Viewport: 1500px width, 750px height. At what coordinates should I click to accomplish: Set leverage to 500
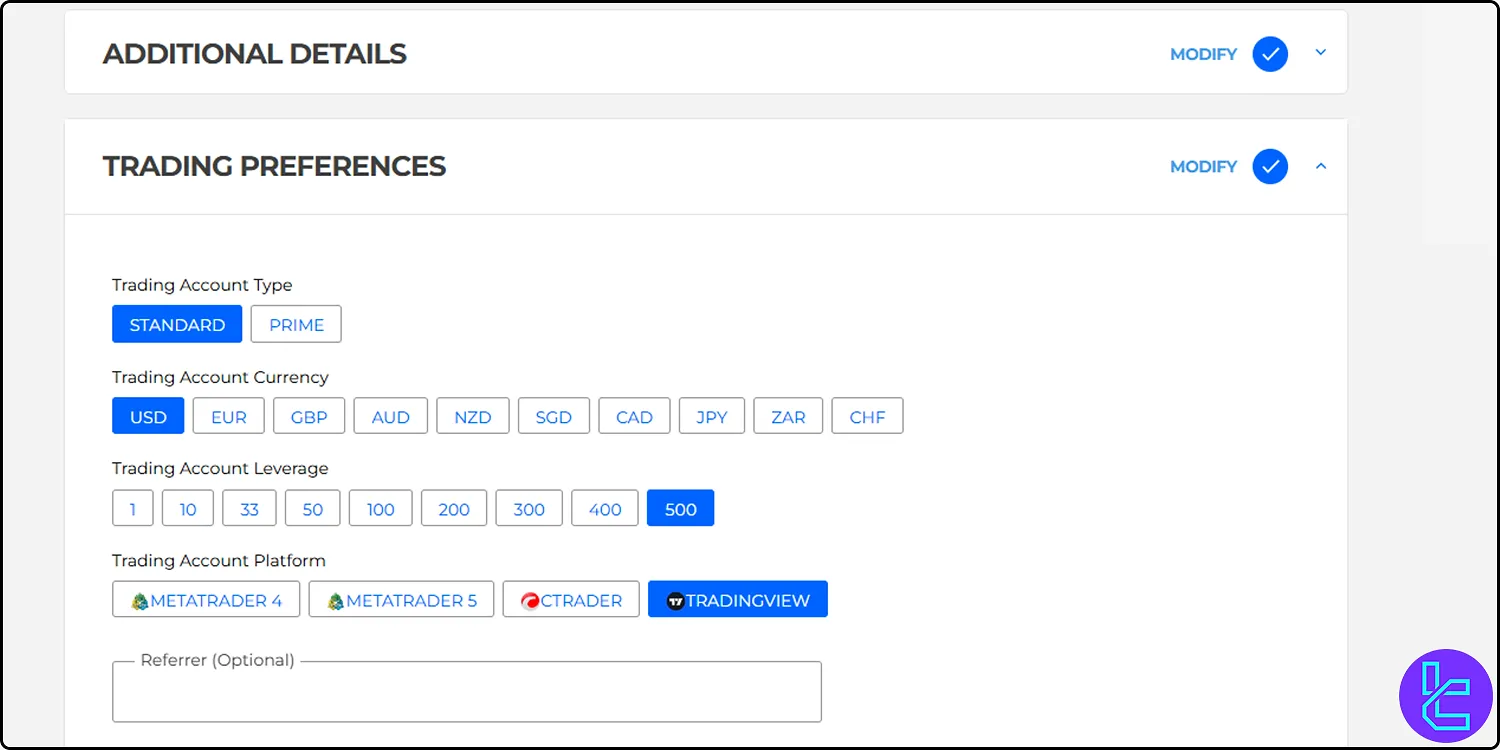click(x=681, y=508)
